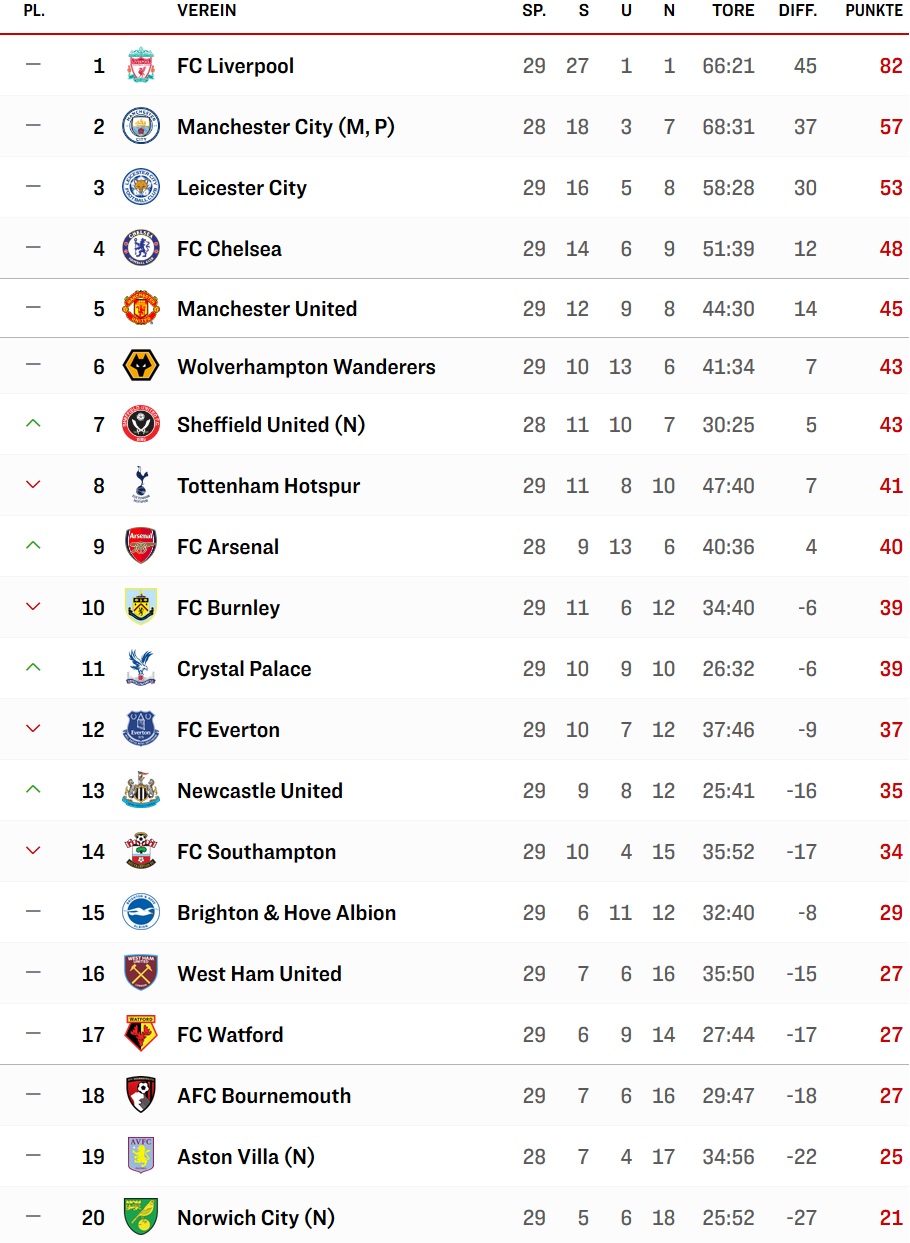910x1243 pixels.
Task: Click Newcastle United's 35 points value
Action: (891, 791)
